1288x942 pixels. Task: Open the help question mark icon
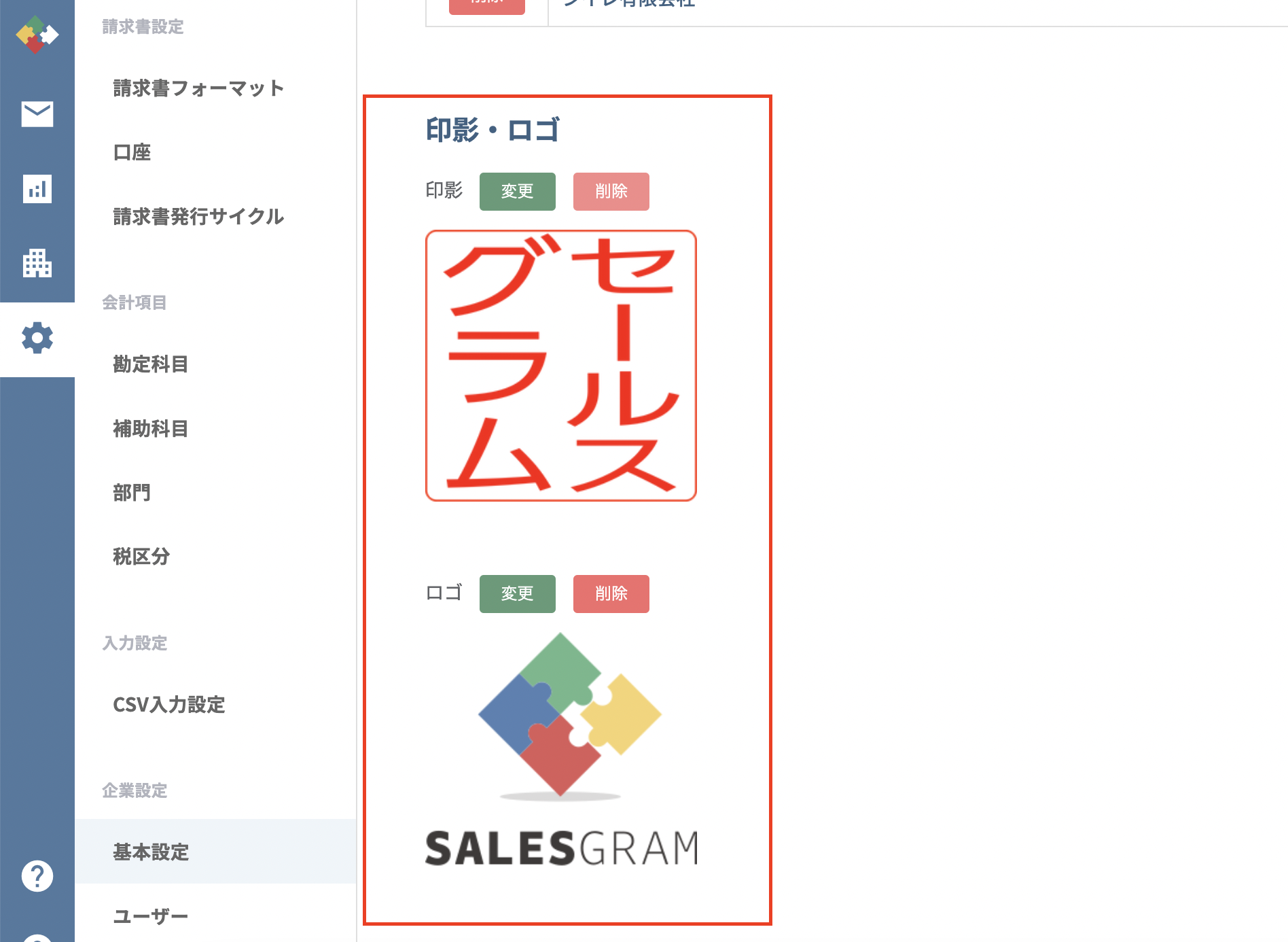tap(37, 876)
